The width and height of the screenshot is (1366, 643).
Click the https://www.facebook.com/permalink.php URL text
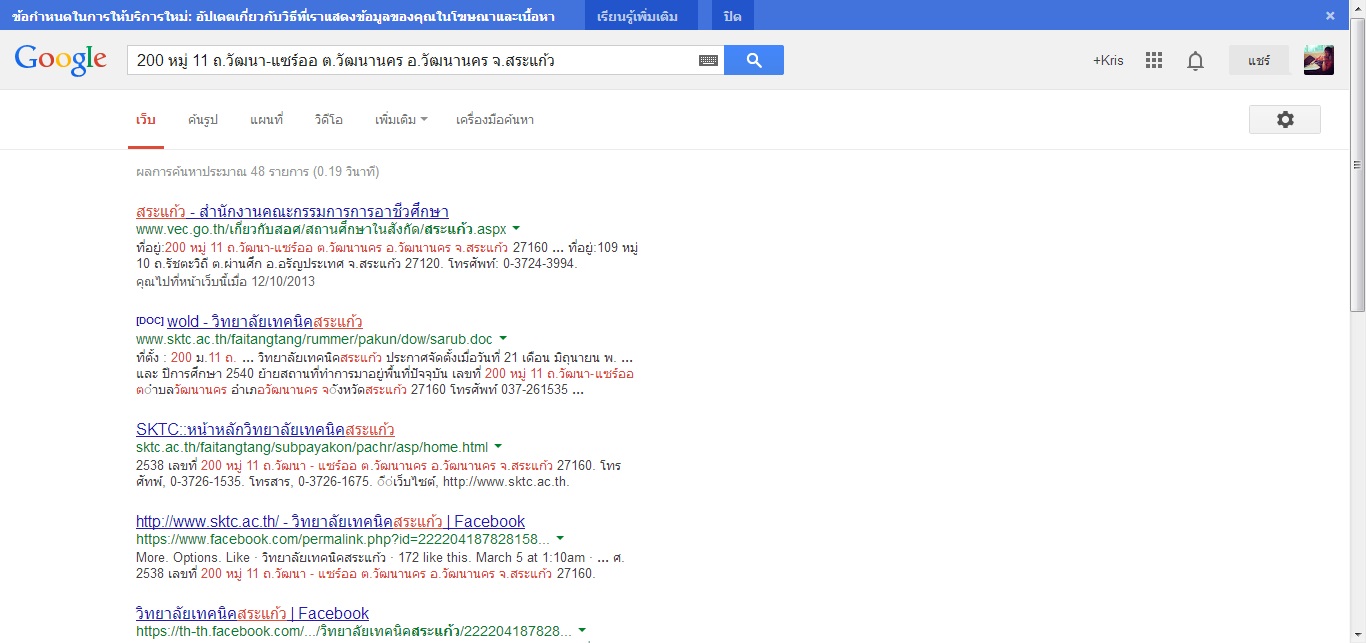click(343, 539)
